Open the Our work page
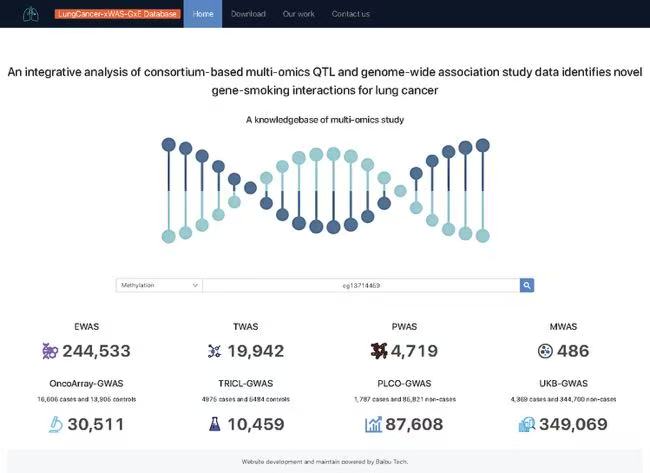Image resolution: width=650 pixels, height=473 pixels. pos(298,14)
